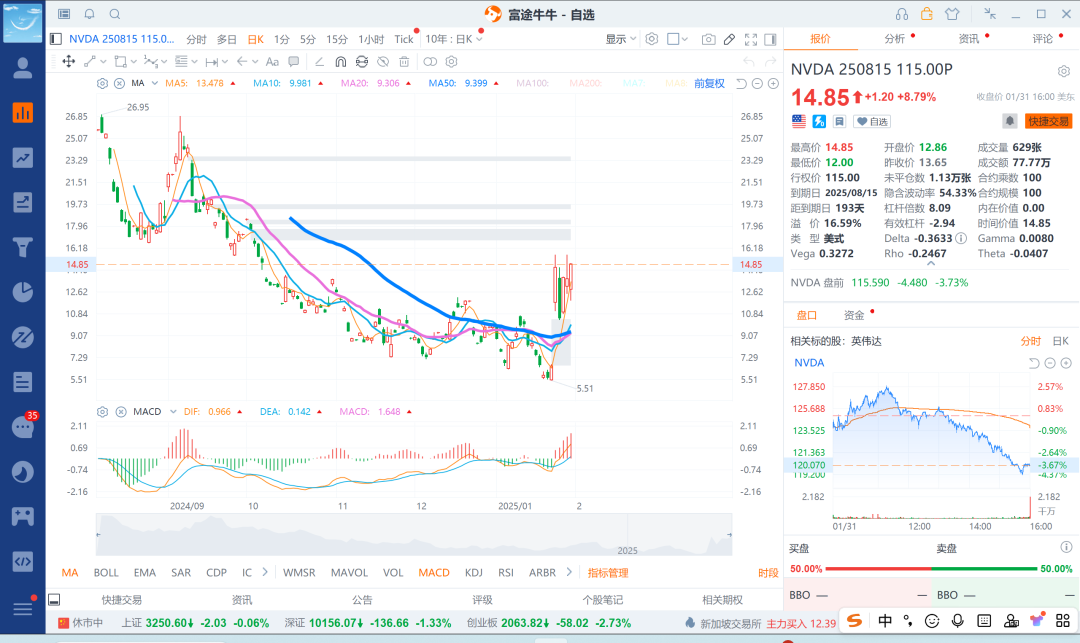Open the line-chart markets sidebar icon
The width and height of the screenshot is (1080, 643).
[23, 158]
